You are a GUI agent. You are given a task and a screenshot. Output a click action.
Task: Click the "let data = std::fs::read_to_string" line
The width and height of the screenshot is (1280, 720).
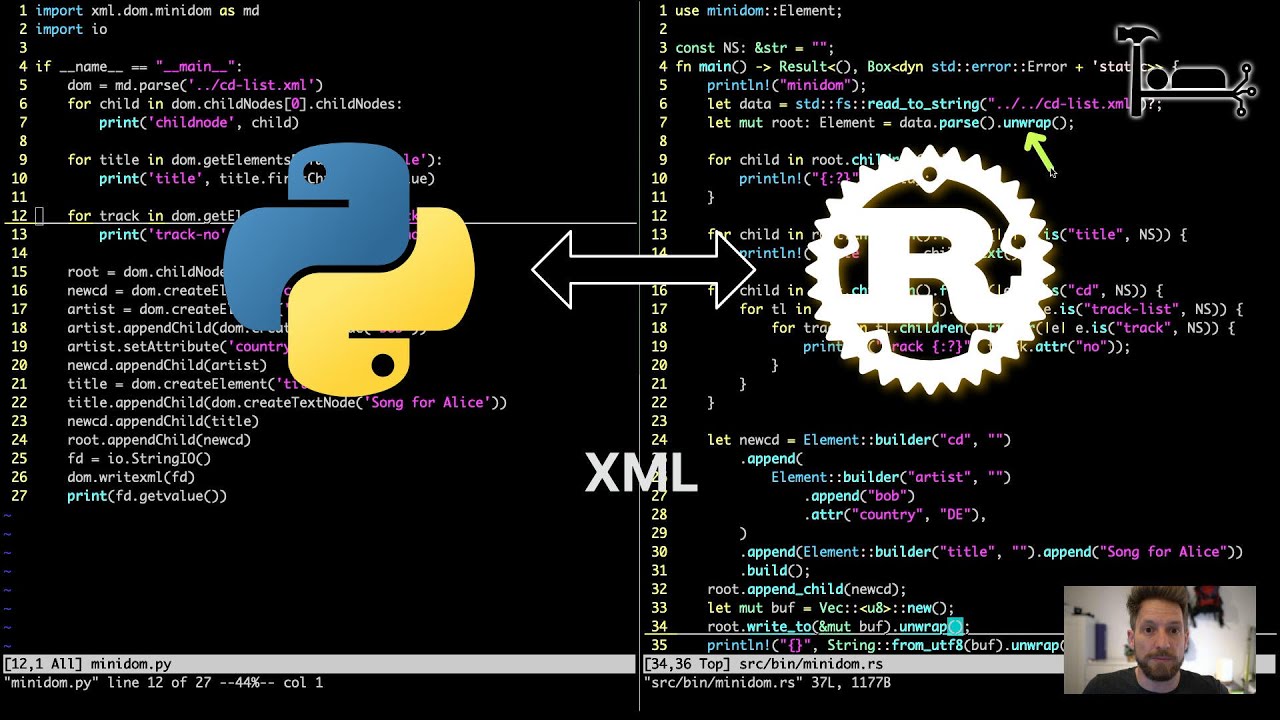coord(935,104)
